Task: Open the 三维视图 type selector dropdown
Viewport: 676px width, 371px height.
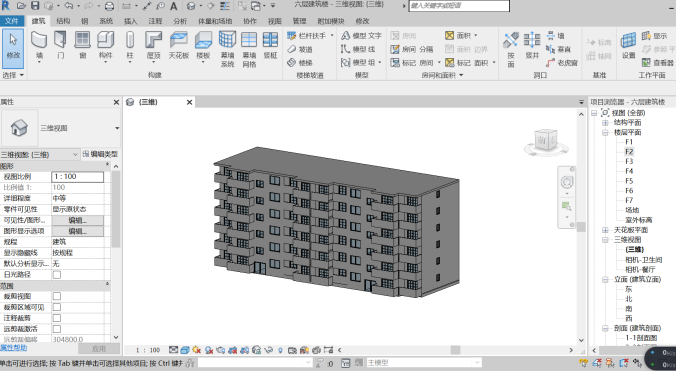Action: 117,128
